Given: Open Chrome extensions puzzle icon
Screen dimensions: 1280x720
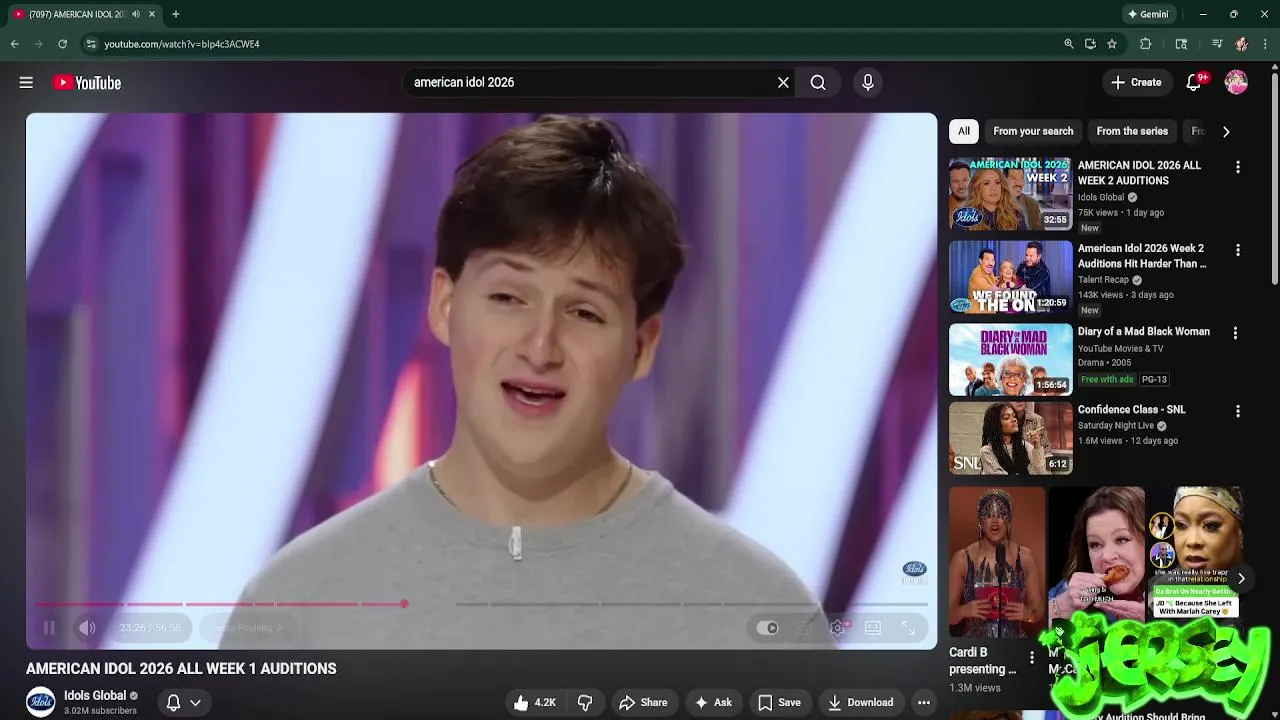Looking at the screenshot, I should [1146, 44].
